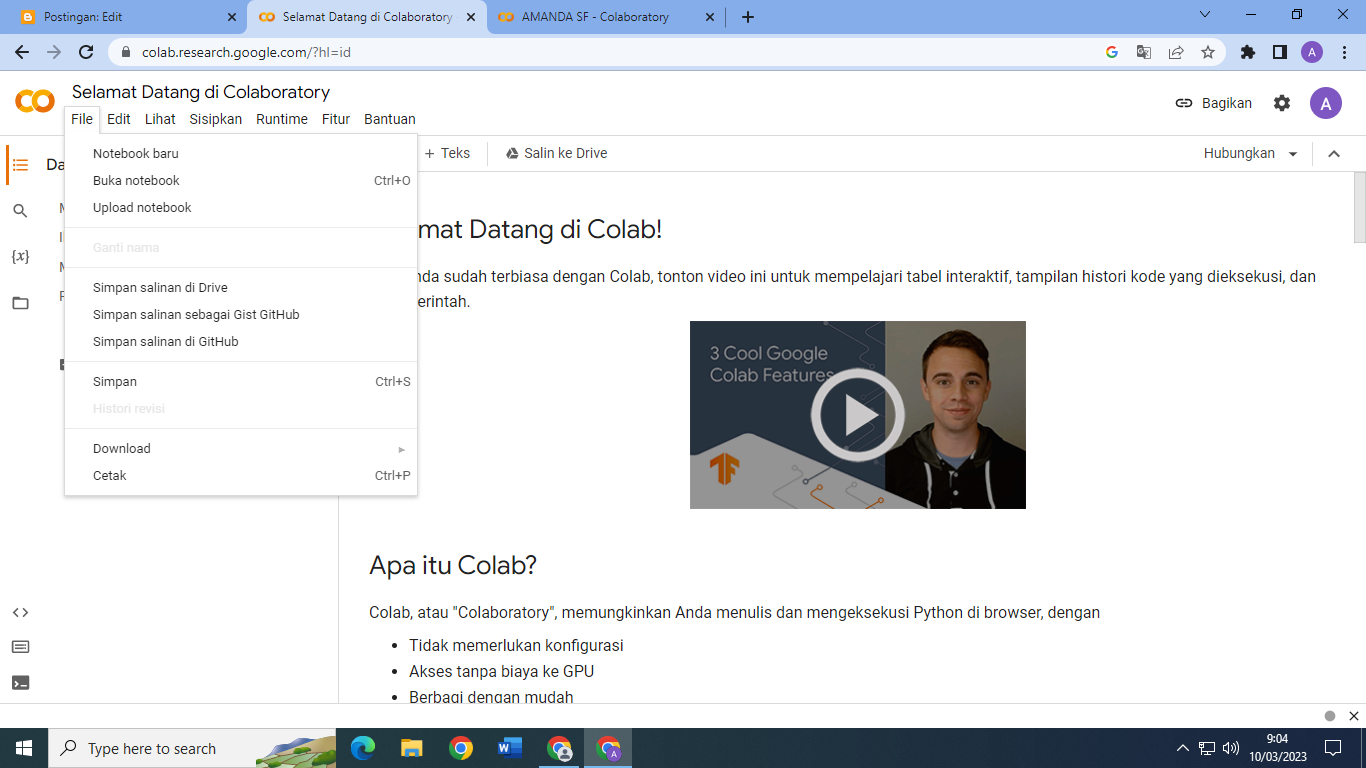Viewport: 1366px width, 768px height.
Task: Open the code snippets icon
Action: (x=20, y=612)
